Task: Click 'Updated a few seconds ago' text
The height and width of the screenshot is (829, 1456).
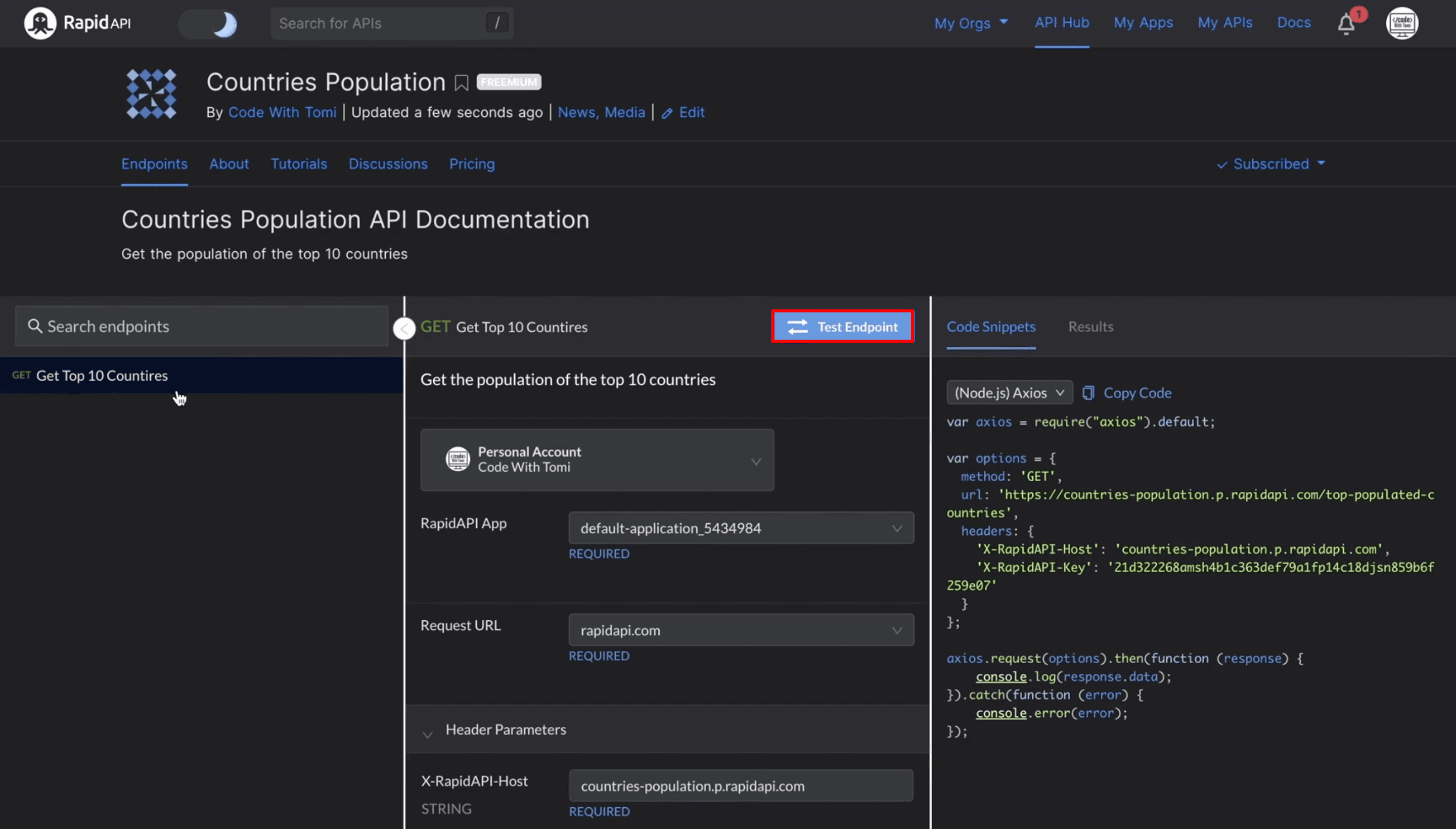Action: coord(447,112)
